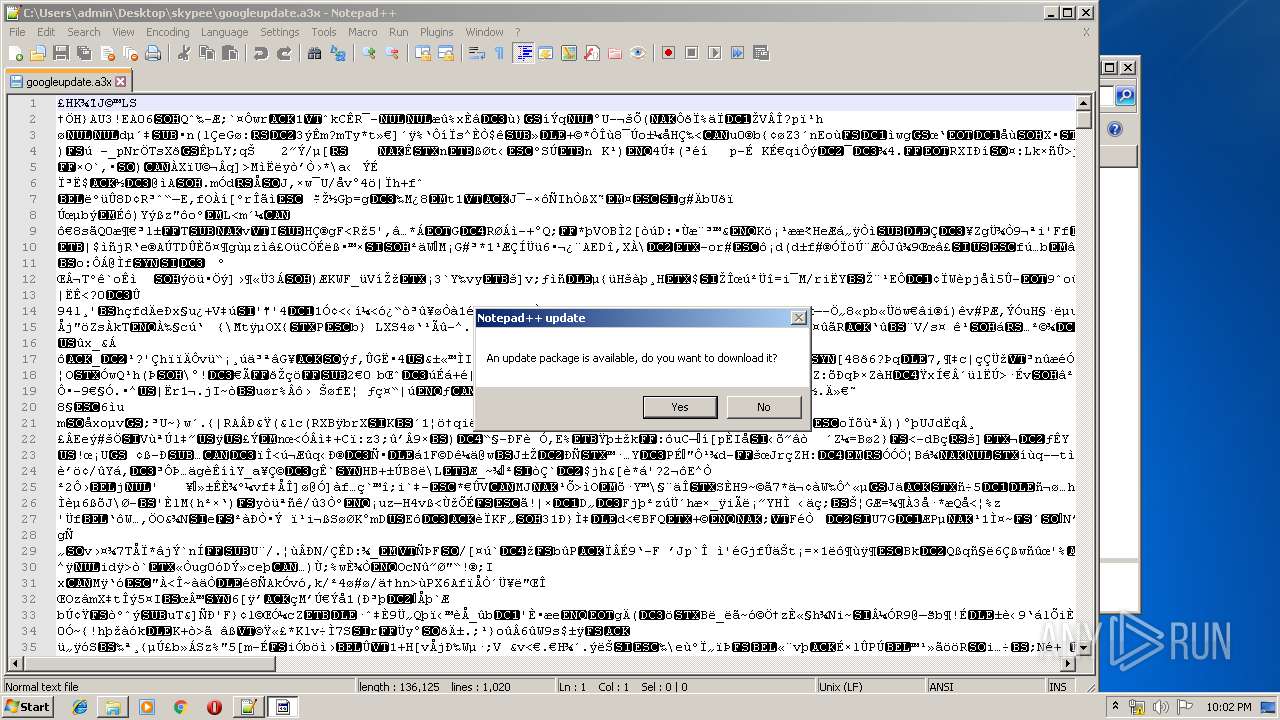Screen dimensions: 1280x720
Task: Close the Notepad++ update dialog
Action: (798, 318)
